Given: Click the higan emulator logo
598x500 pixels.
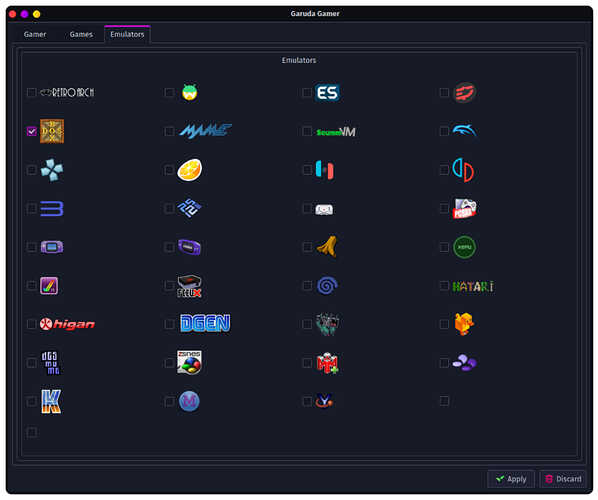Looking at the screenshot, I should click(67, 324).
